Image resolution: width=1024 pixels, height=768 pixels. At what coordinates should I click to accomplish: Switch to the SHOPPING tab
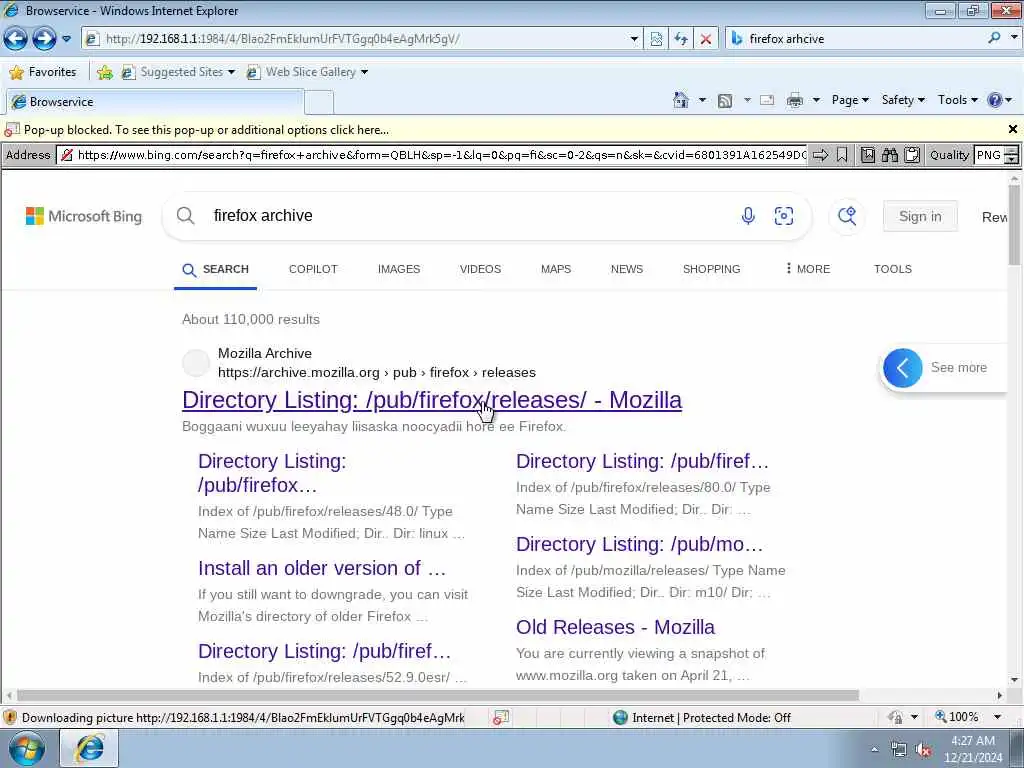tap(711, 269)
